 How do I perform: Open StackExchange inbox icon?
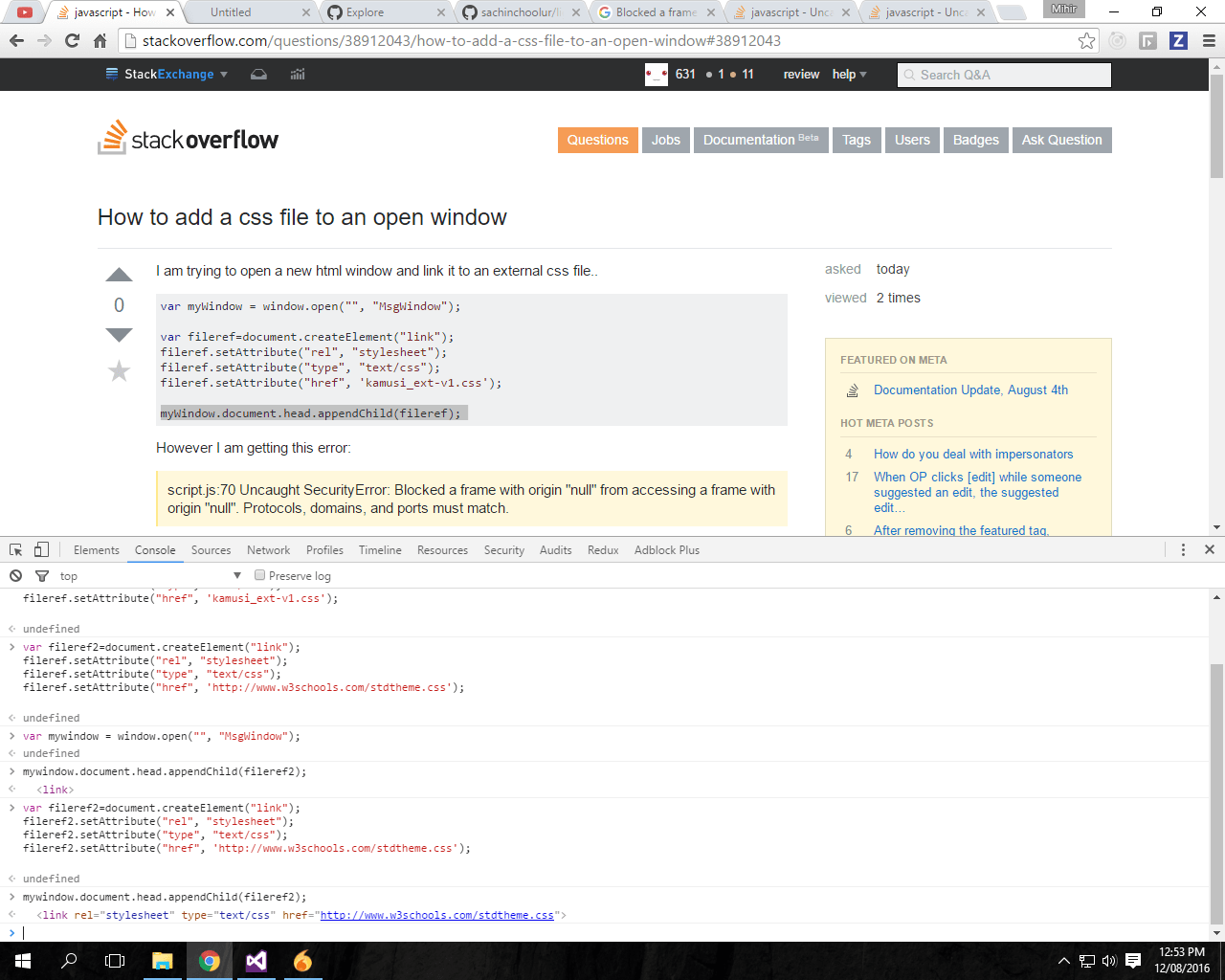[x=258, y=75]
